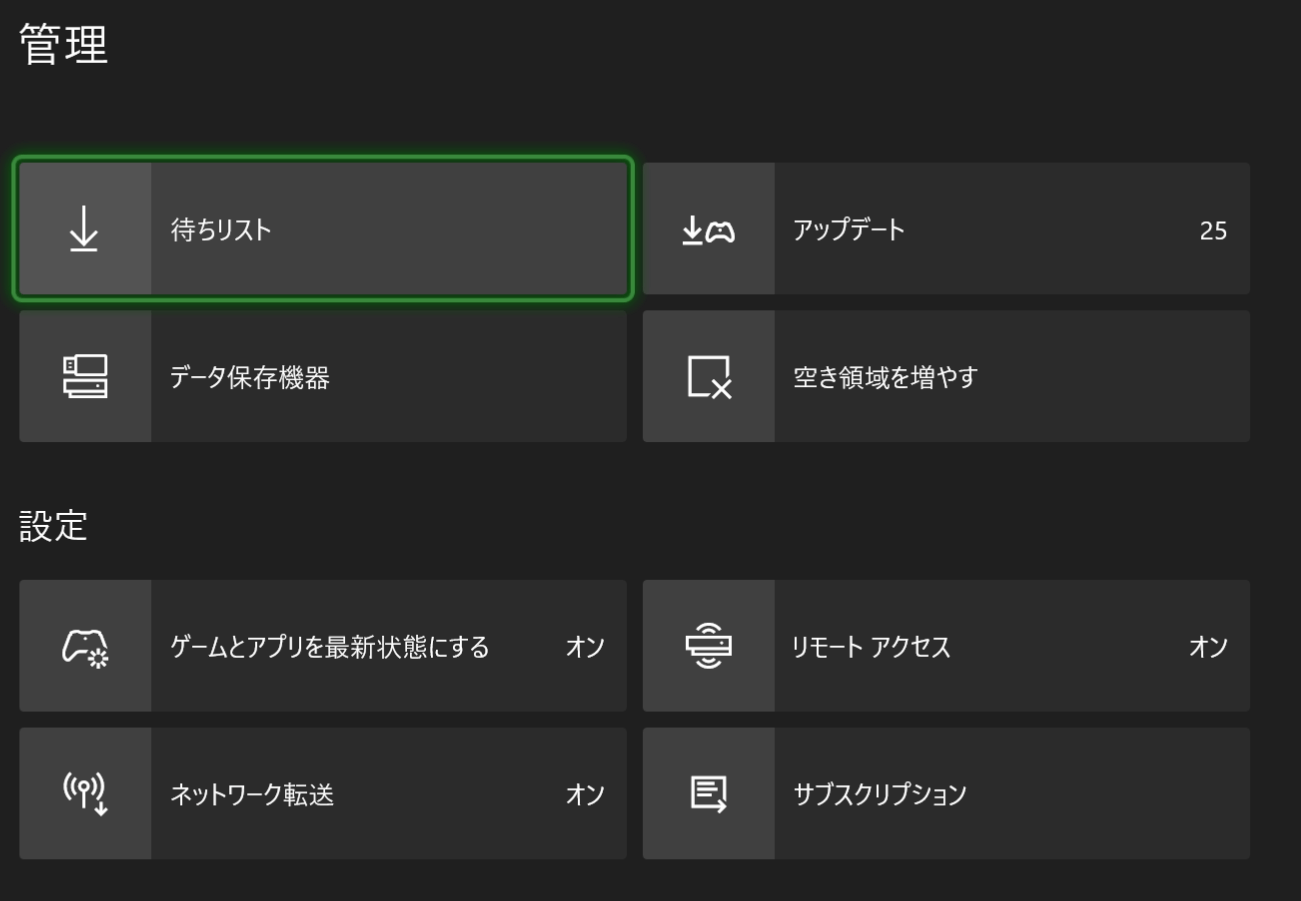The image size is (1301, 901).
Task: Click the 設定 section heading
Action: pyautogui.click(x=54, y=526)
